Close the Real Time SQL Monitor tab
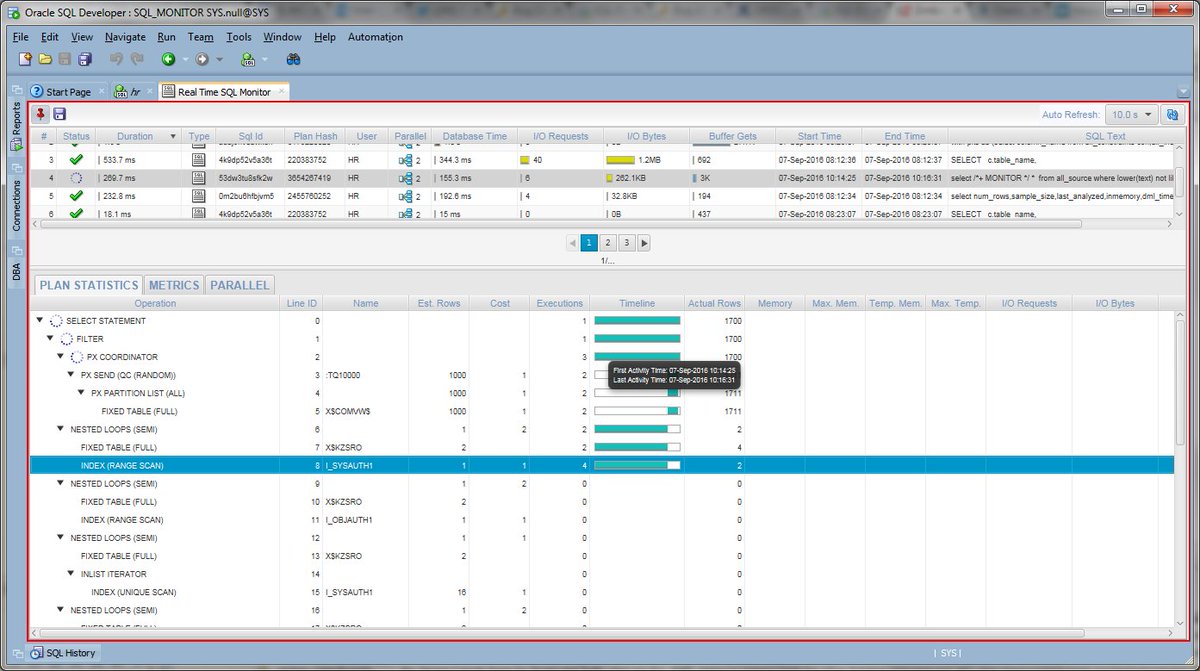This screenshot has height=671, width=1200. (x=281, y=92)
